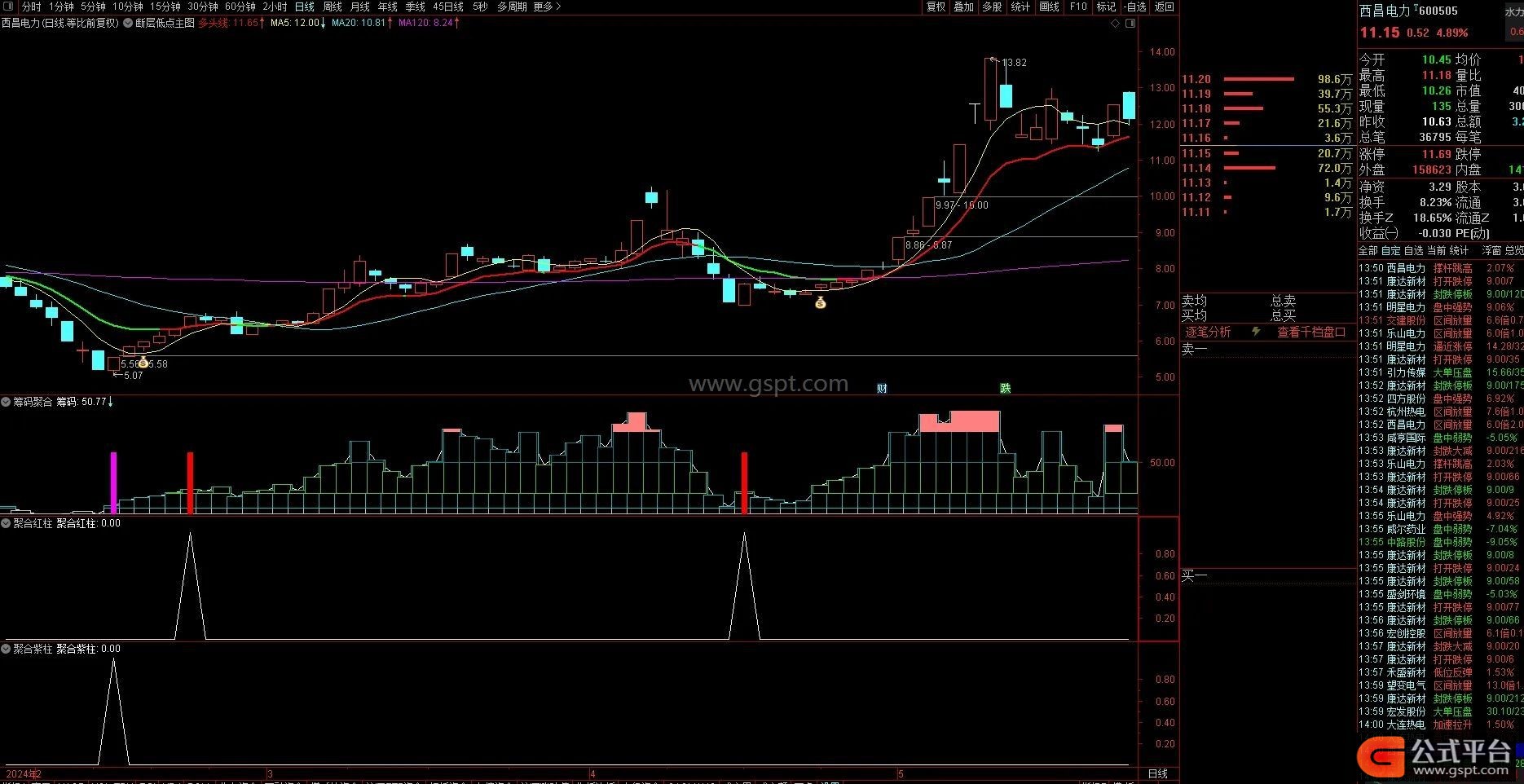Select the 5分钟 period
The image size is (1524, 784).
click(93, 7)
